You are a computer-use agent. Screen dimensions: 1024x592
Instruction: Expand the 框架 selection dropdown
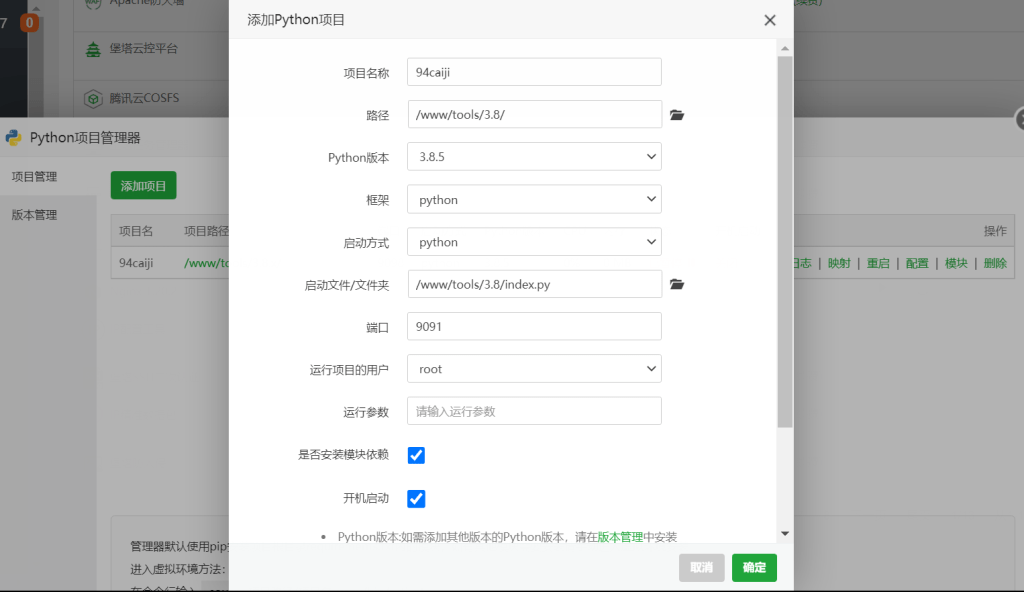click(533, 199)
